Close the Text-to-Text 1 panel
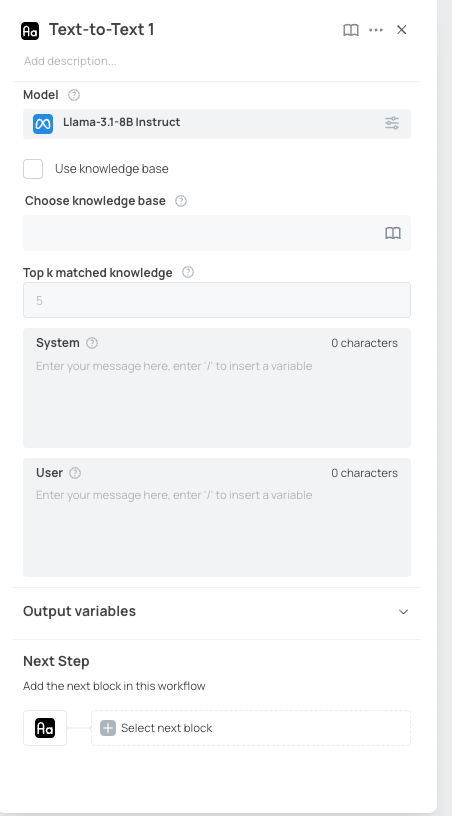This screenshot has width=452, height=816. tap(402, 30)
